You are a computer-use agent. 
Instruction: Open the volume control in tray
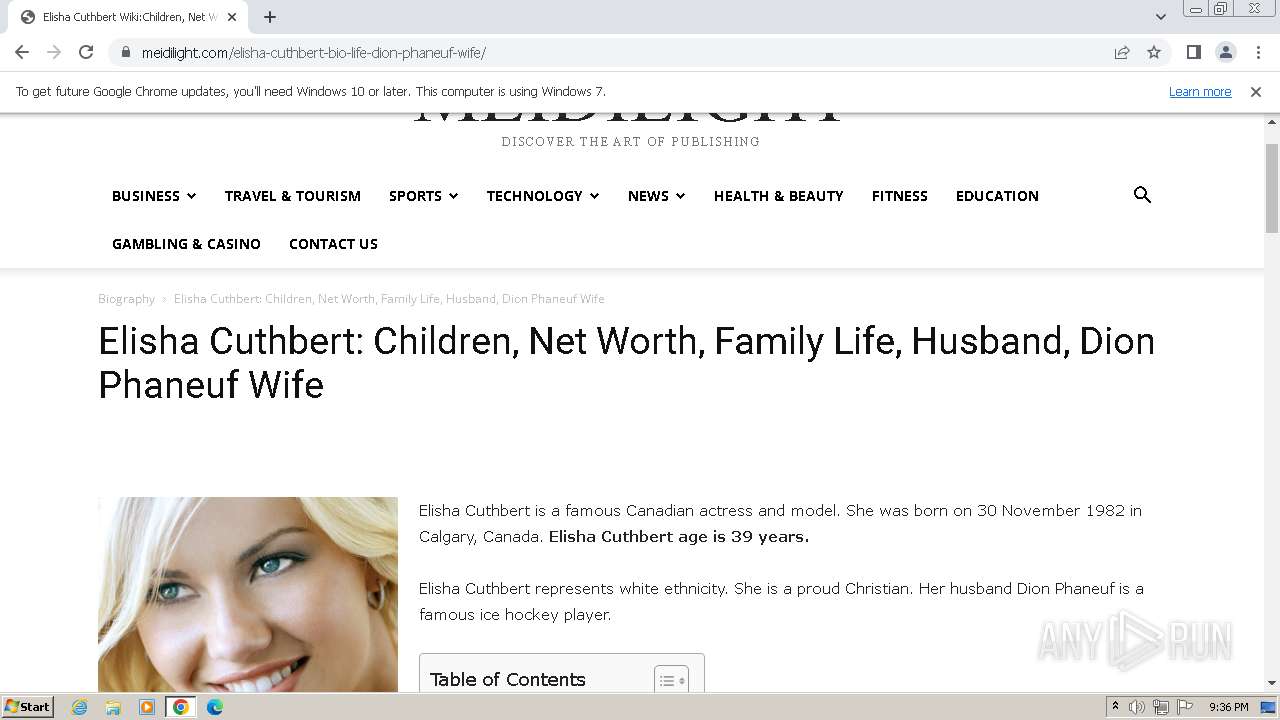point(1137,707)
